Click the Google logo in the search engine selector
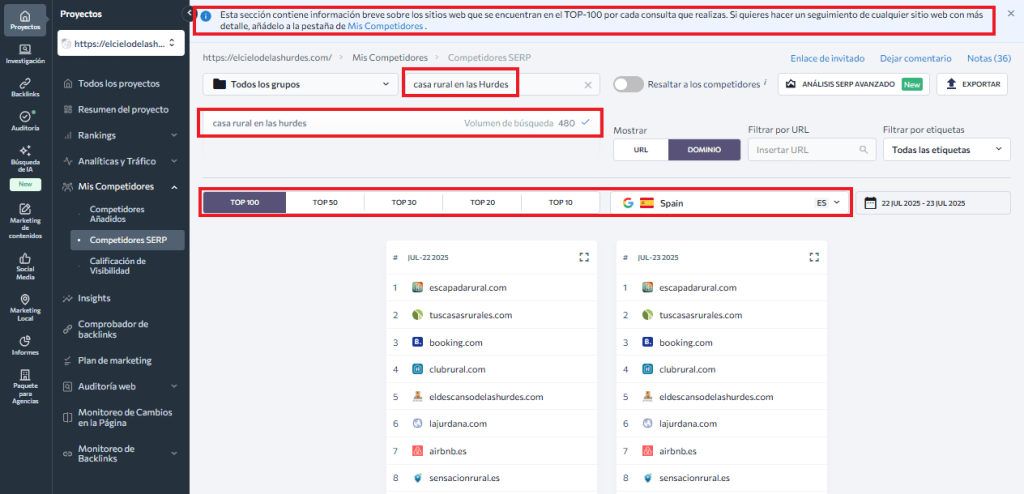Viewport: 1024px width, 494px height. click(x=628, y=203)
